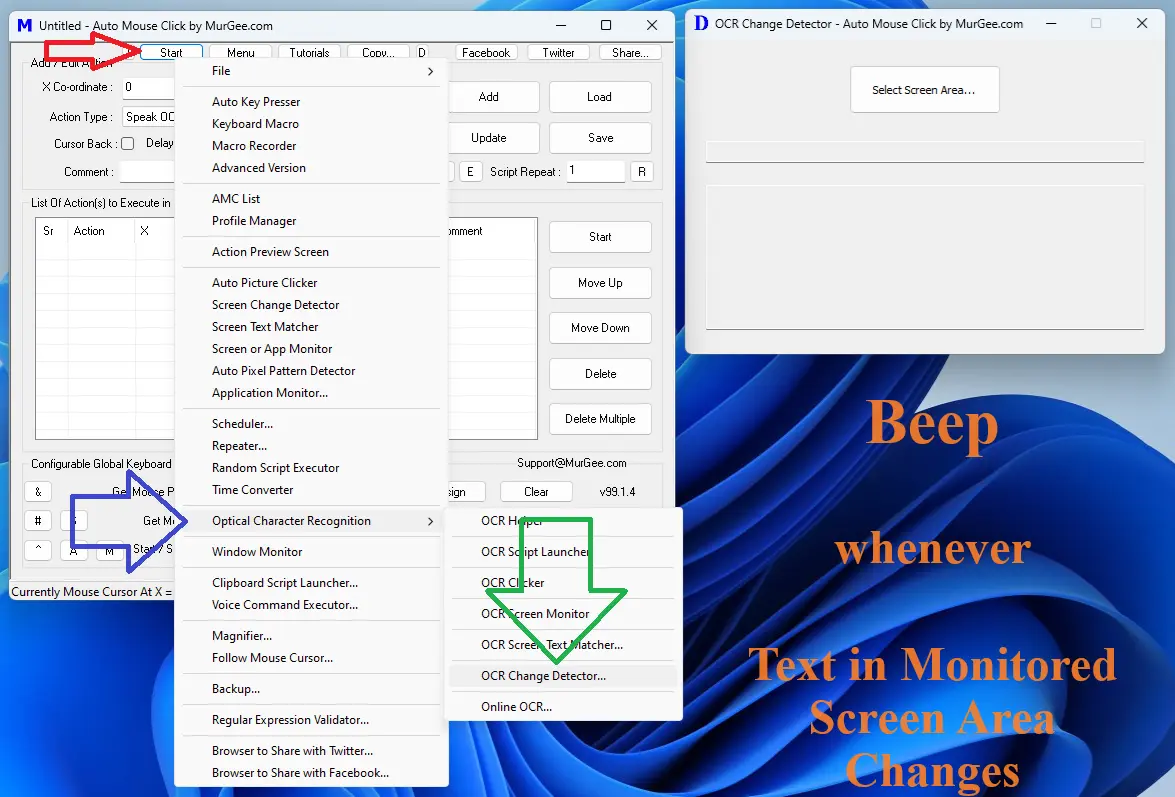Click the Save button
This screenshot has height=797, width=1175.
click(x=600, y=138)
